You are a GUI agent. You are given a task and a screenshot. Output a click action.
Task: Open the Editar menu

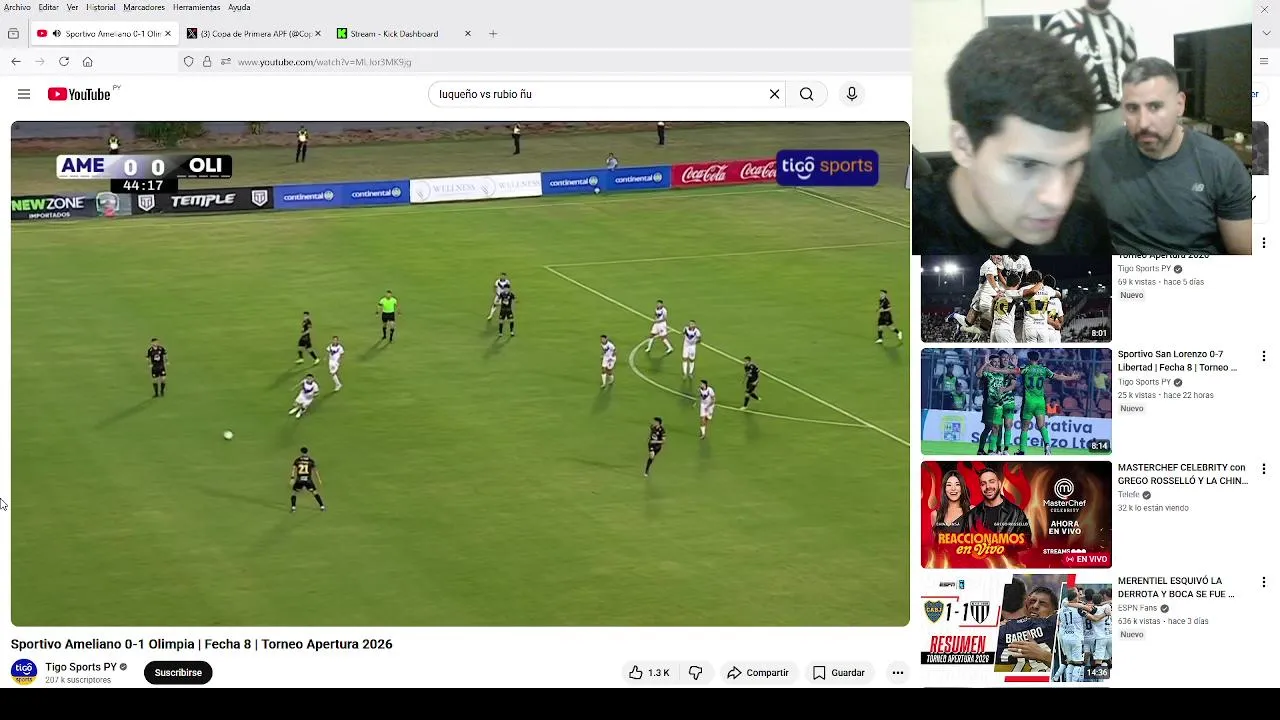(48, 7)
